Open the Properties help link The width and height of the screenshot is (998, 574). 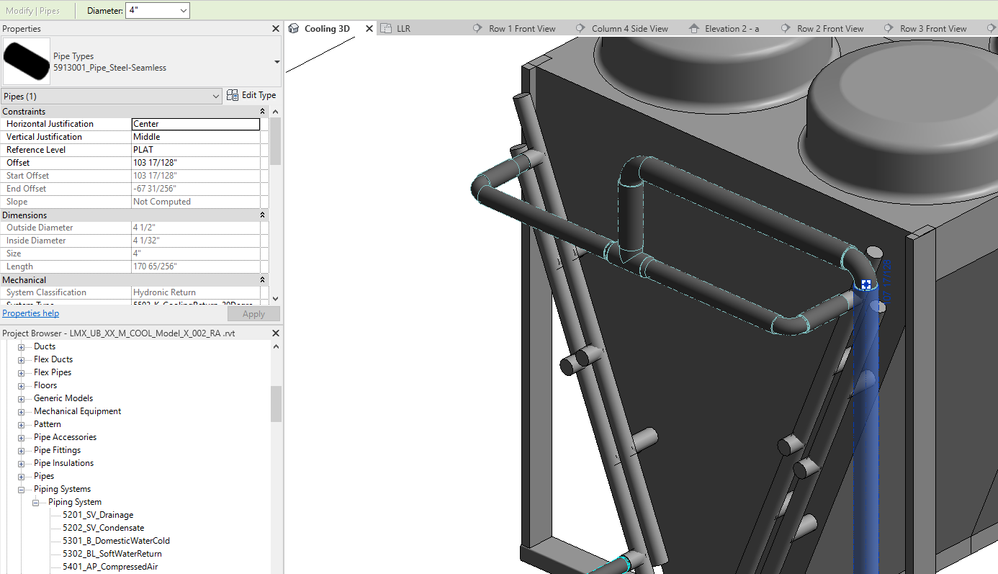(31, 313)
